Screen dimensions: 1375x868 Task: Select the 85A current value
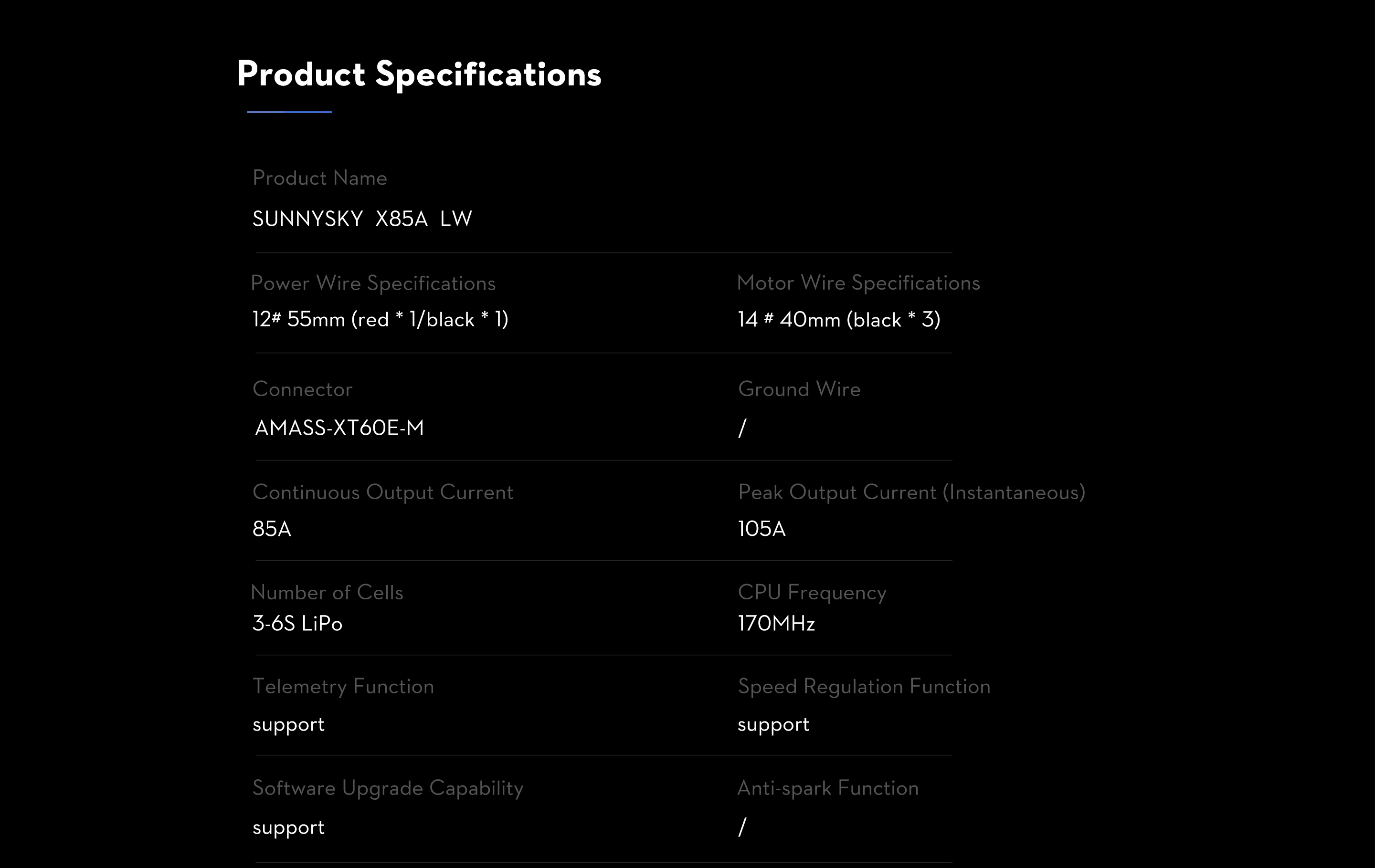pyautogui.click(x=272, y=529)
